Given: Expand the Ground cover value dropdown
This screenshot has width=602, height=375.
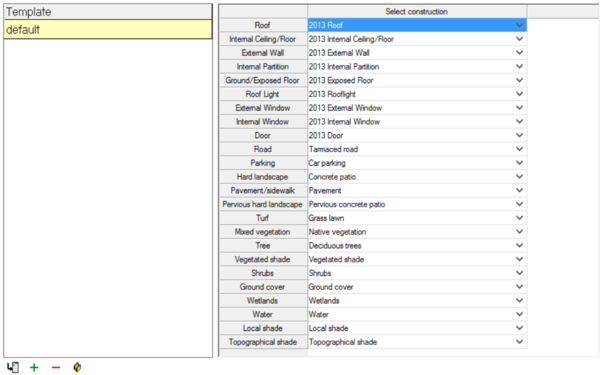Looking at the screenshot, I should (519, 287).
